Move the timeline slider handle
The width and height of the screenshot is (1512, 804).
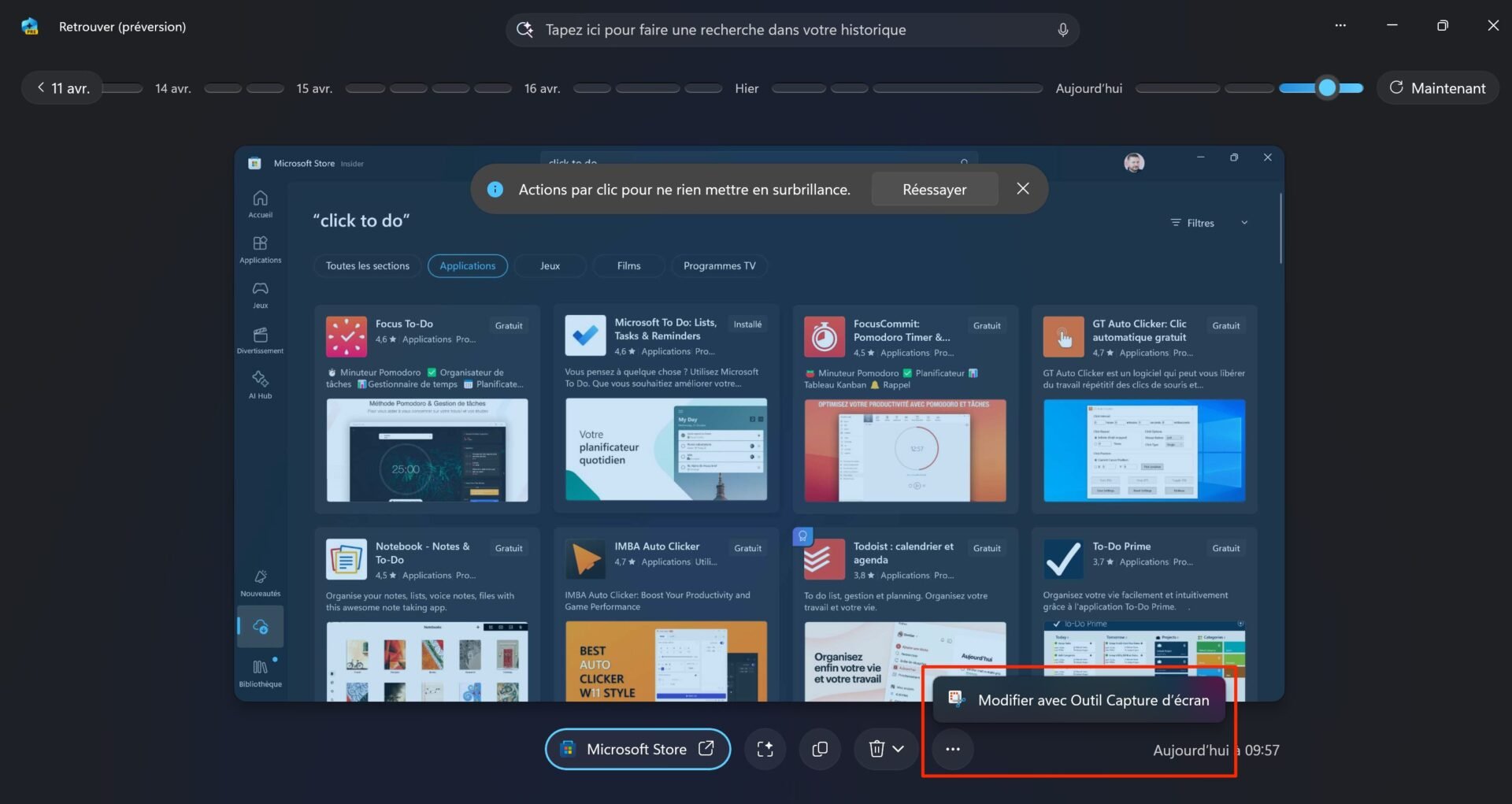point(1327,87)
